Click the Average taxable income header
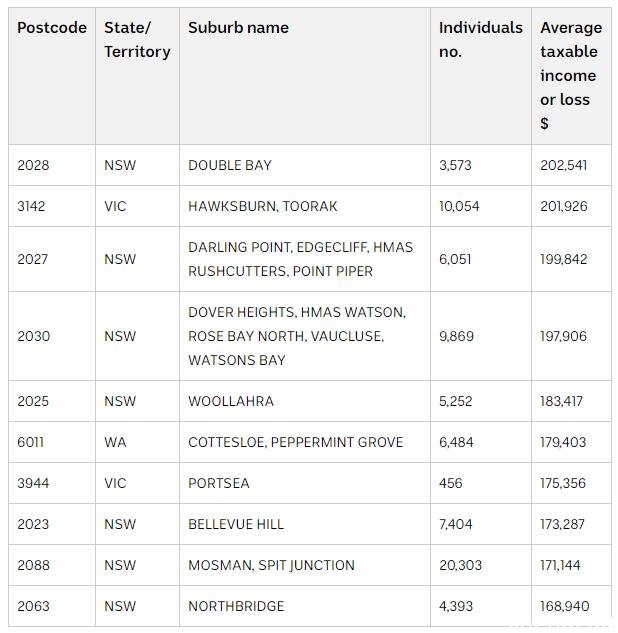Viewport: 618px width, 633px height. (x=571, y=76)
